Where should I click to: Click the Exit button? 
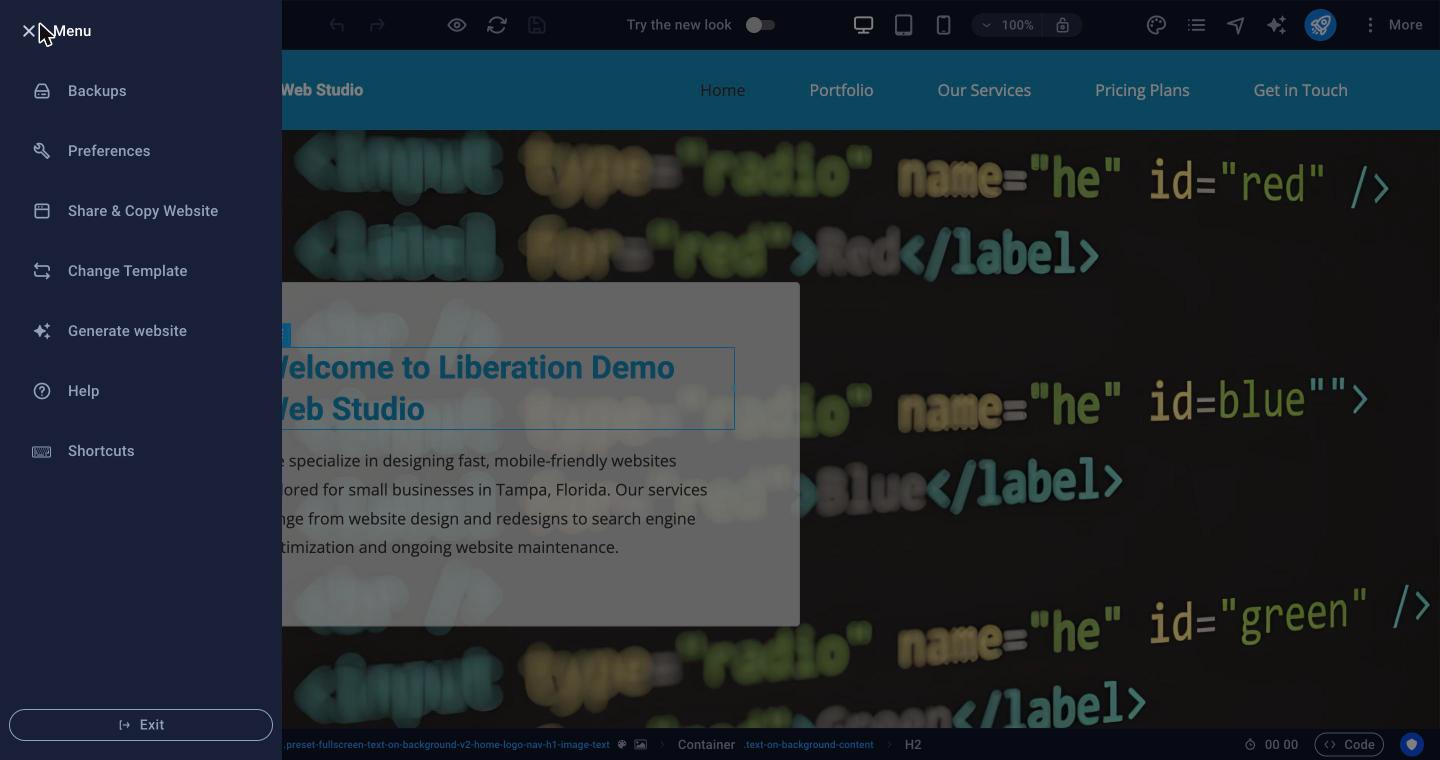(141, 725)
